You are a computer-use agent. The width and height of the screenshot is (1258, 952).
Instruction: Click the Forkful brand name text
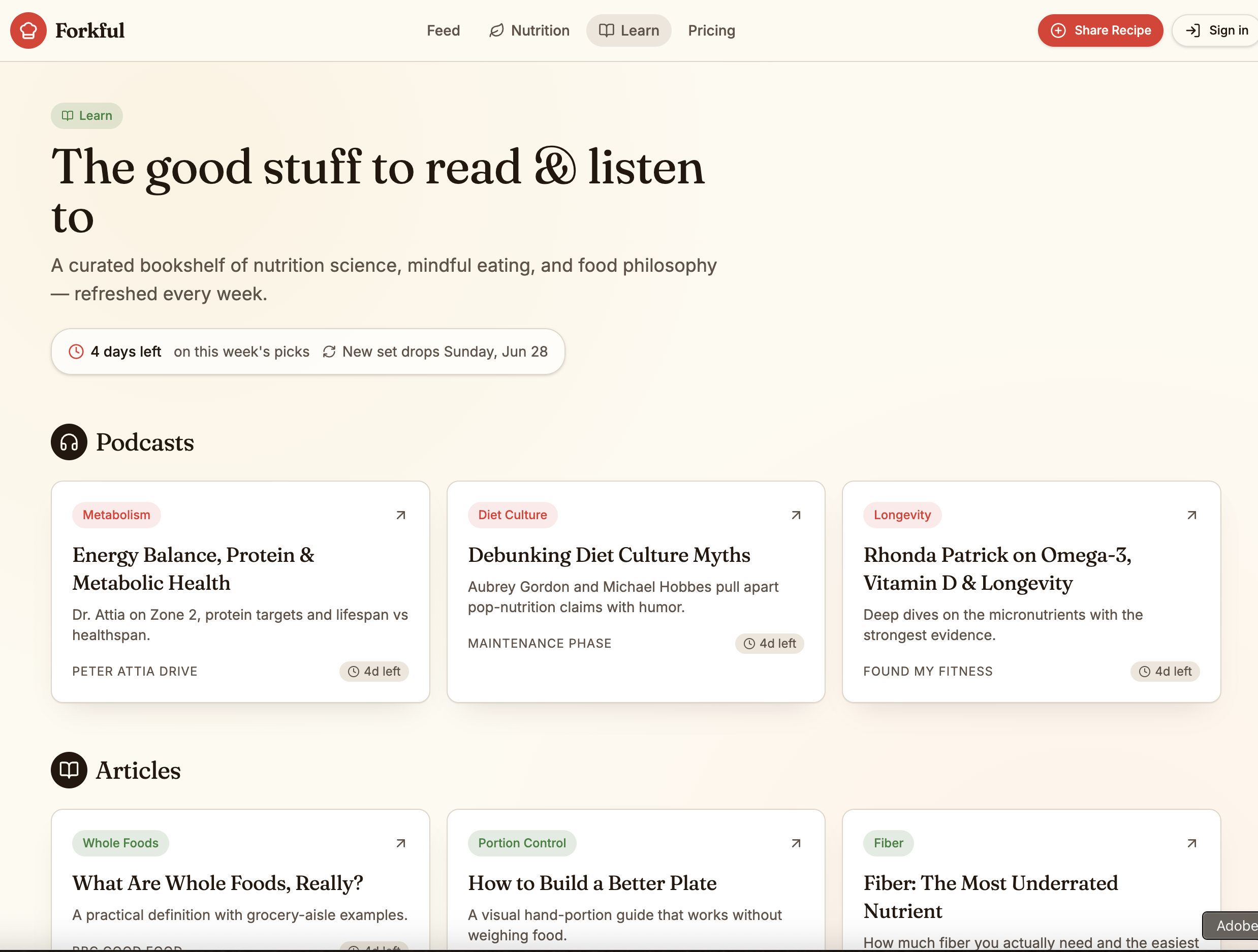click(x=90, y=30)
